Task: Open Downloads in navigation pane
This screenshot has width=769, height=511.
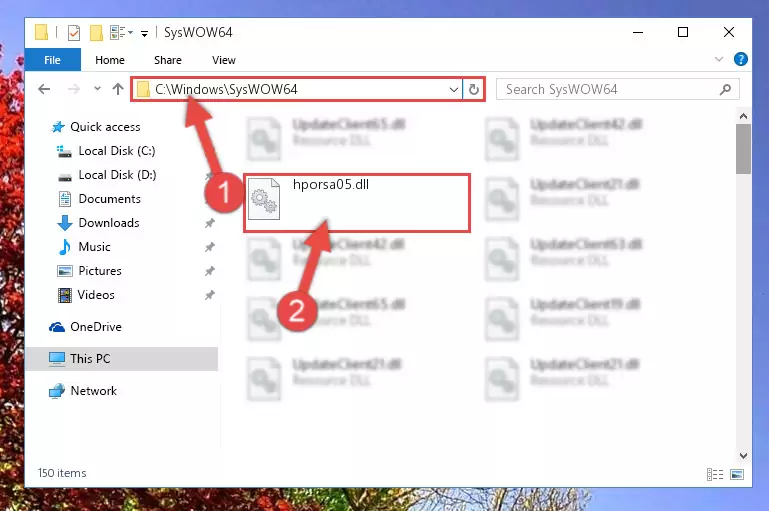Action: (109, 223)
